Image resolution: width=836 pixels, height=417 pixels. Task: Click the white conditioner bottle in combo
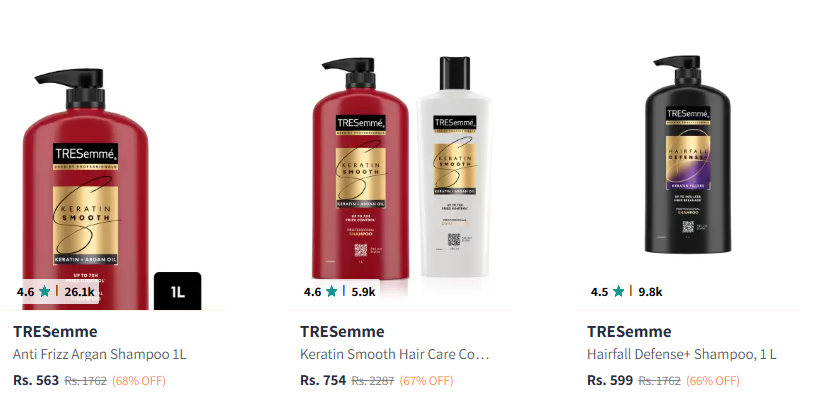coord(454,166)
